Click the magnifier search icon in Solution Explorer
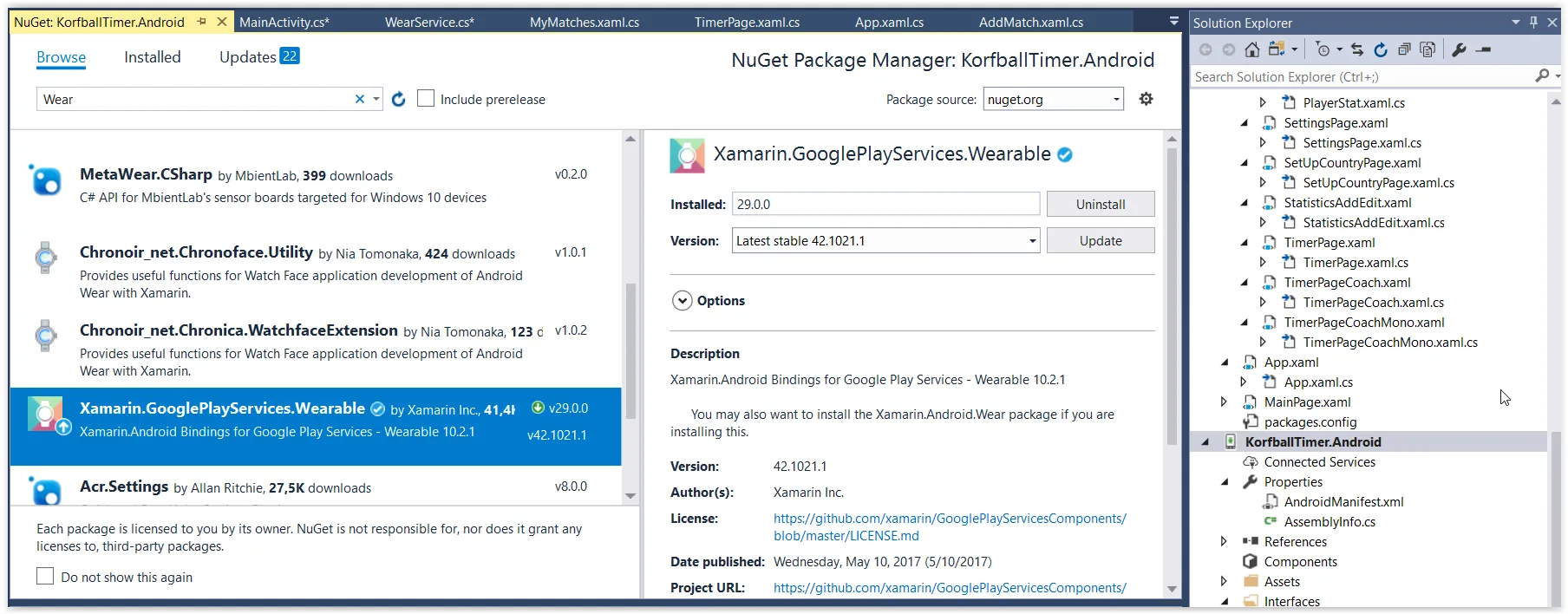The width and height of the screenshot is (1568, 614). 1542,76
